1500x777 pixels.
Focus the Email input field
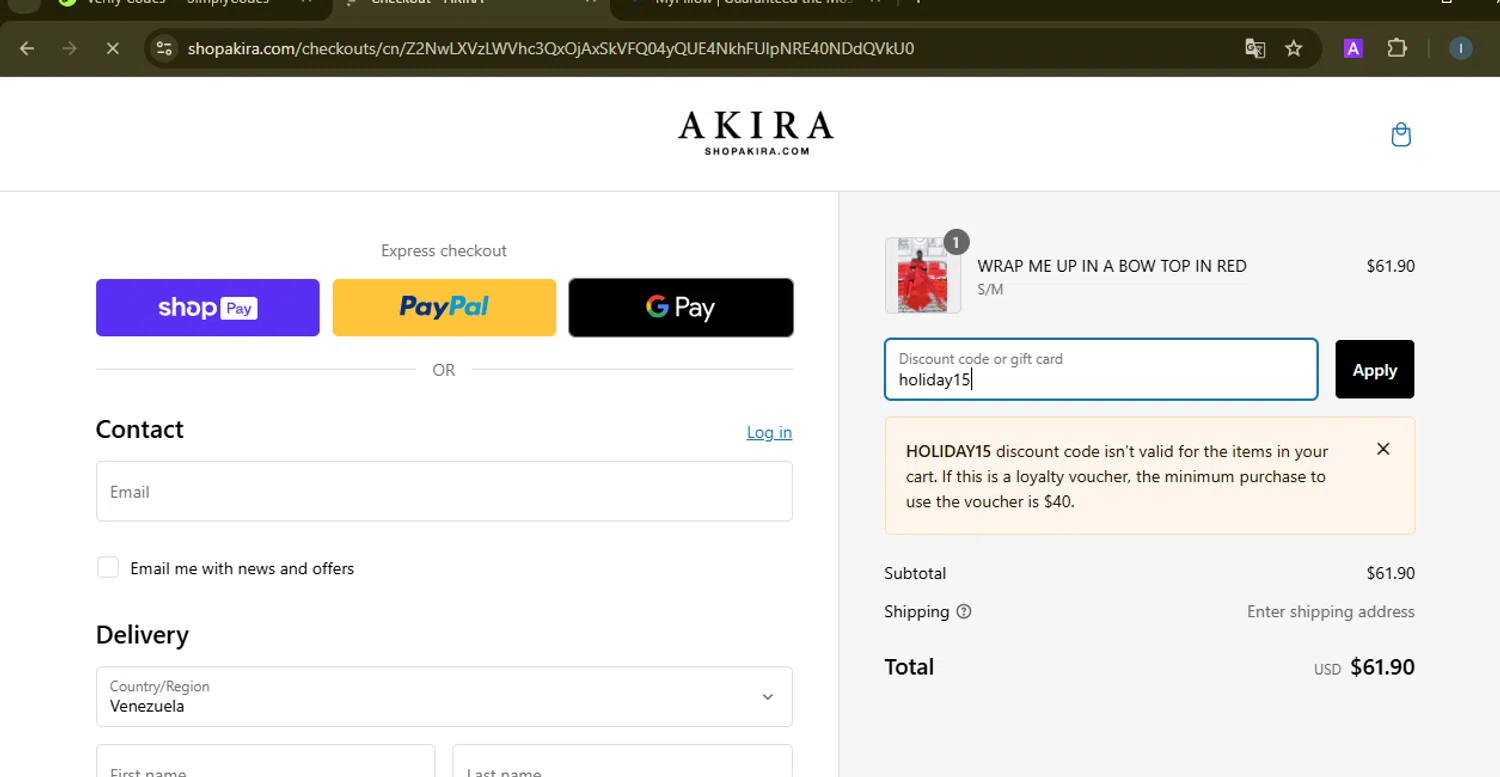(x=444, y=491)
